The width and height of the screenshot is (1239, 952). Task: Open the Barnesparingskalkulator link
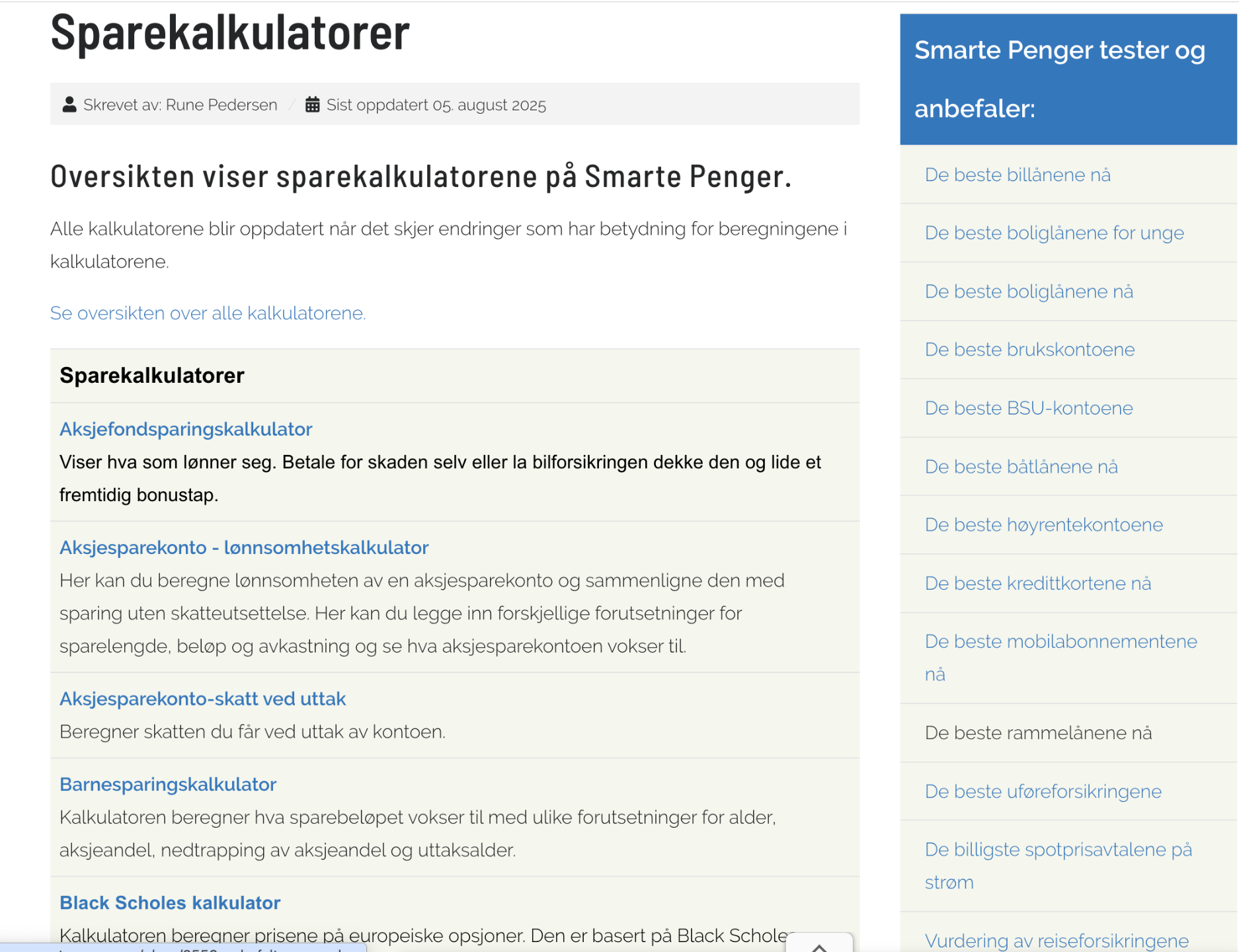coord(168,784)
